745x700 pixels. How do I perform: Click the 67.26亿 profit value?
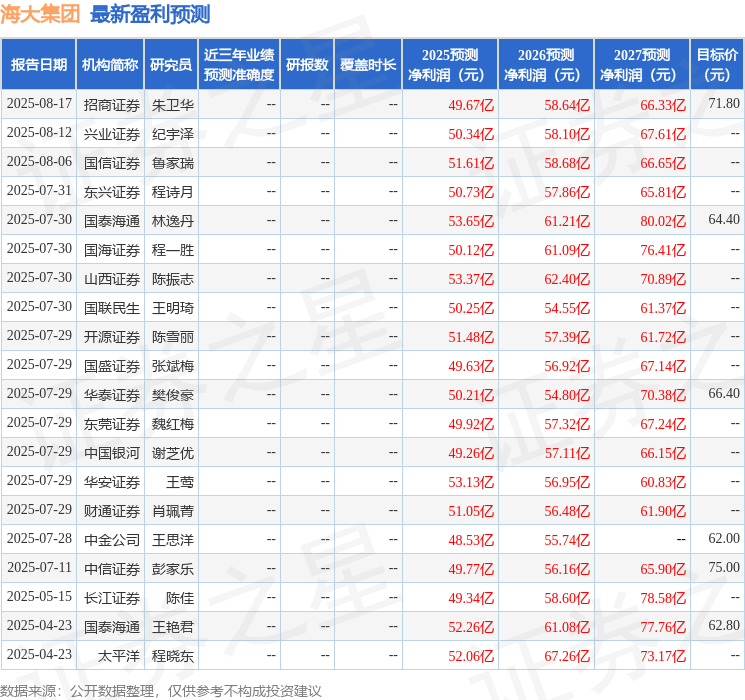coord(567,656)
